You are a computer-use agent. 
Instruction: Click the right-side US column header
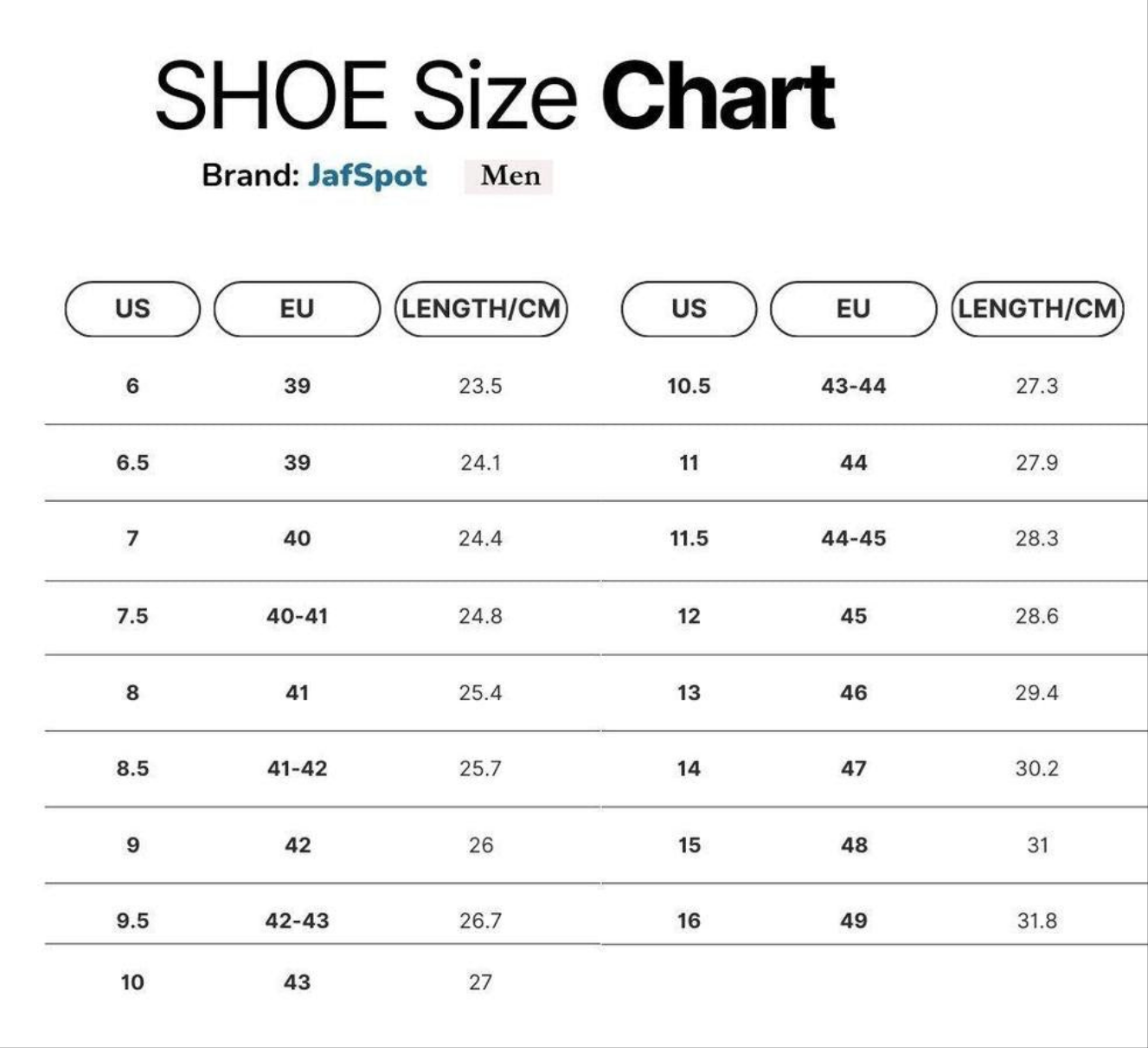pyautogui.click(x=689, y=309)
